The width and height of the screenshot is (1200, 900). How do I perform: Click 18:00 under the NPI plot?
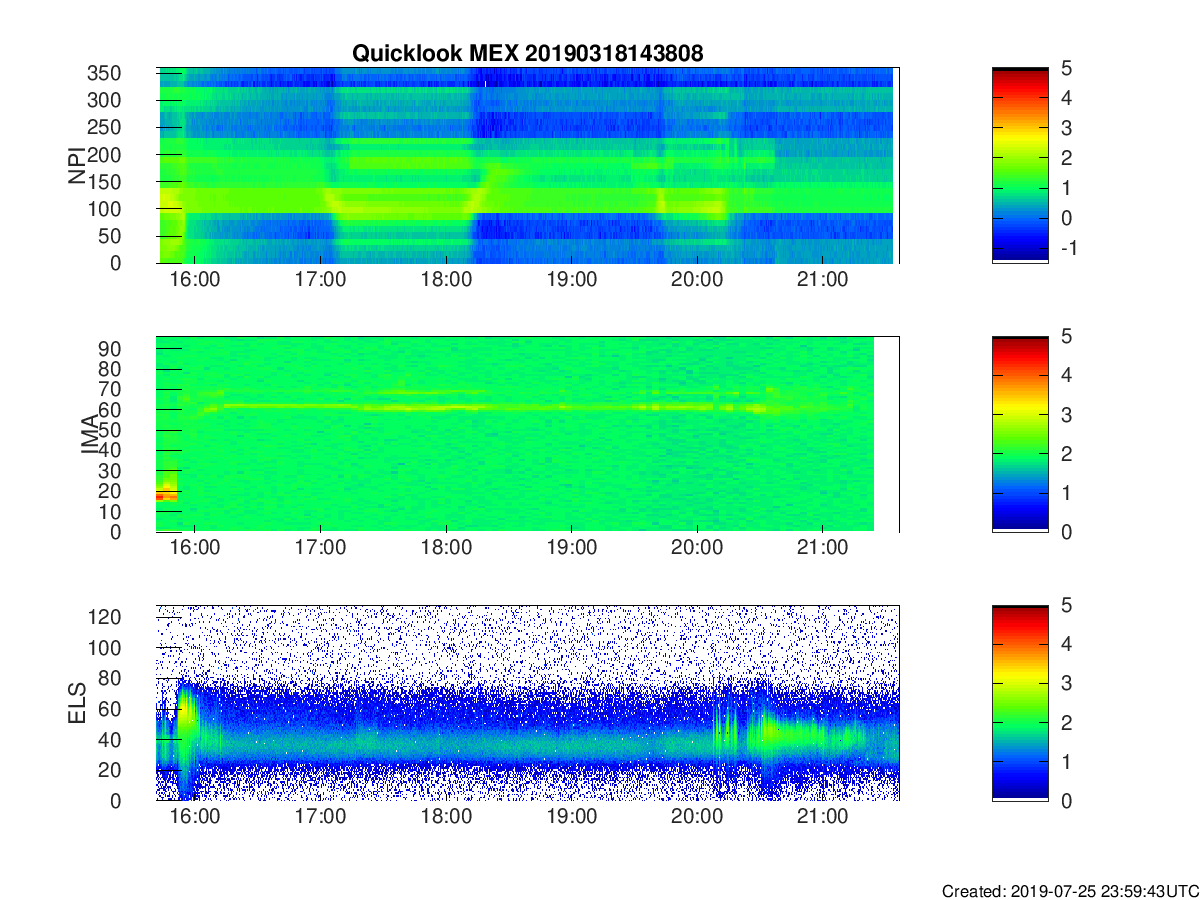(x=446, y=280)
